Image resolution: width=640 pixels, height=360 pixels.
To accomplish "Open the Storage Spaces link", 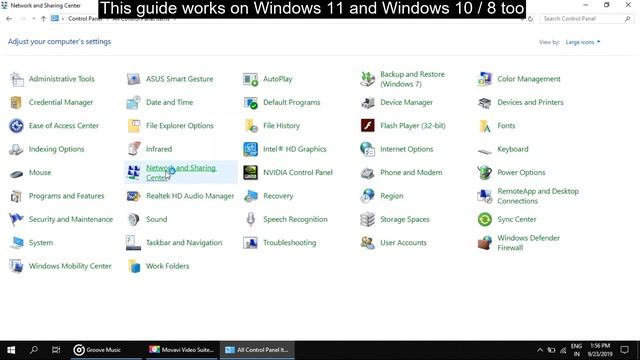I will coord(405,220).
